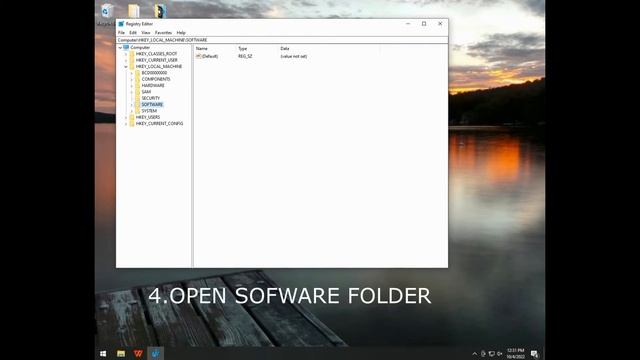This screenshot has height=360, width=640.
Task: Open the taskbar clock and date
Action: 516,353
